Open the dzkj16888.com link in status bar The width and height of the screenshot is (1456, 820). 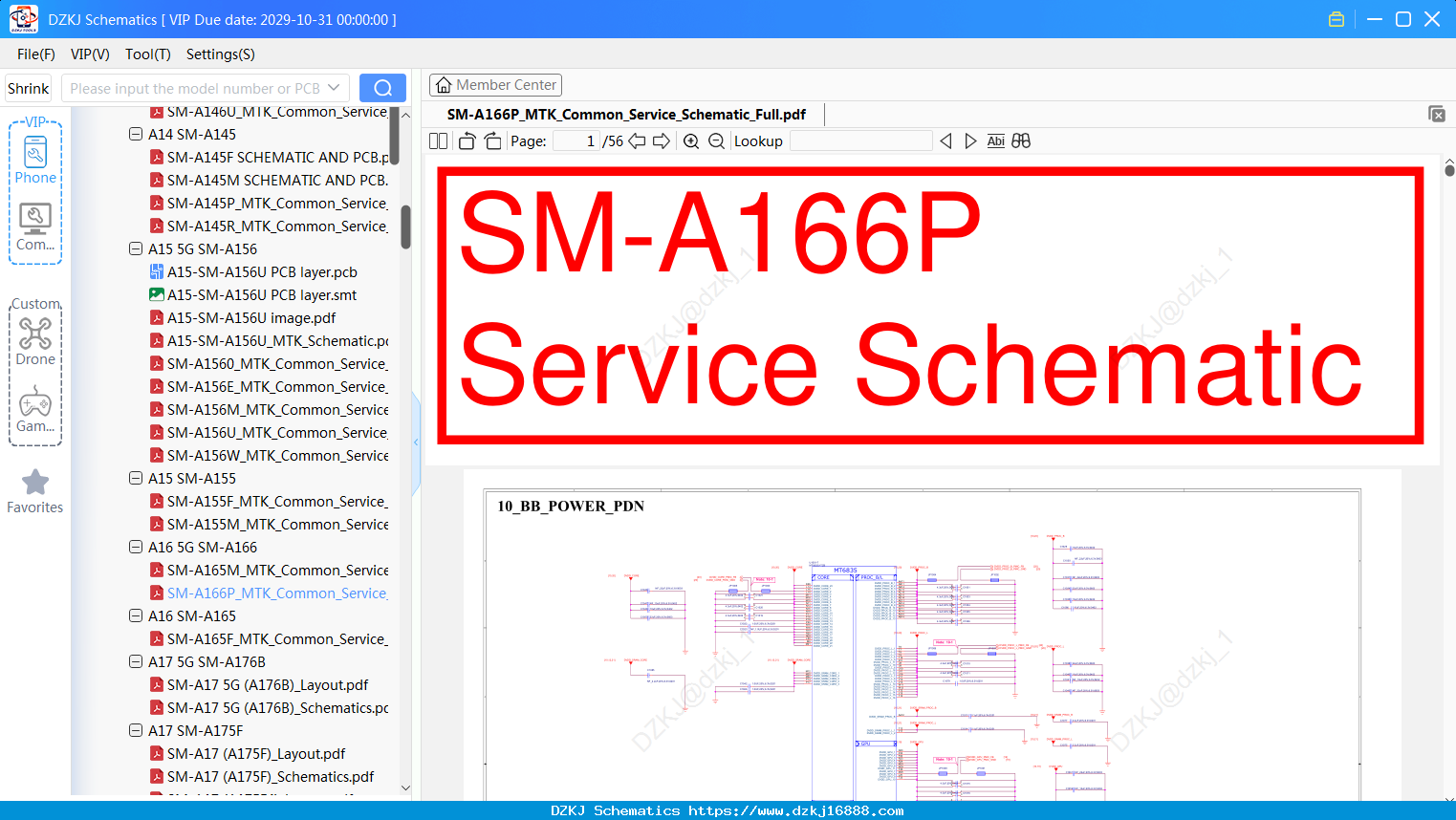[796, 810]
